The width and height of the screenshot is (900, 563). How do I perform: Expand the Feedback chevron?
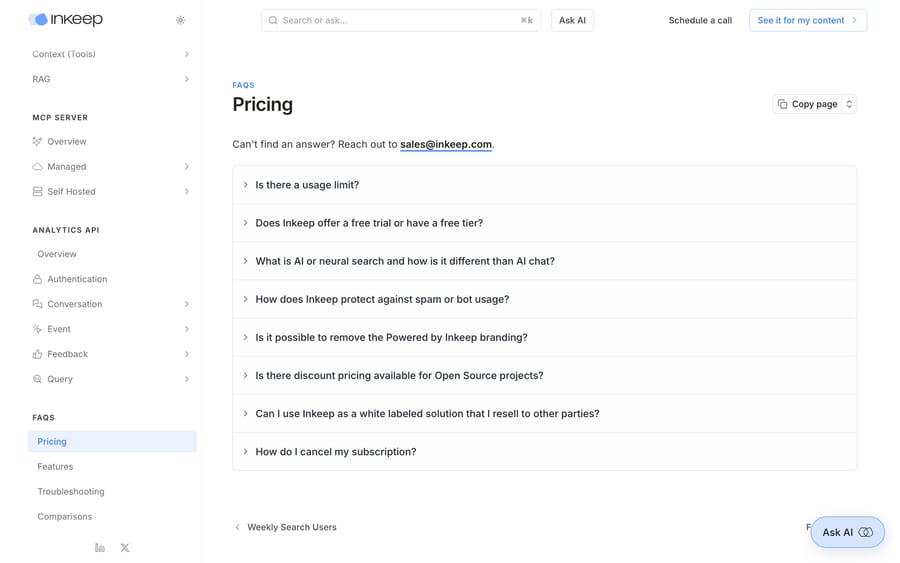[x=187, y=354]
